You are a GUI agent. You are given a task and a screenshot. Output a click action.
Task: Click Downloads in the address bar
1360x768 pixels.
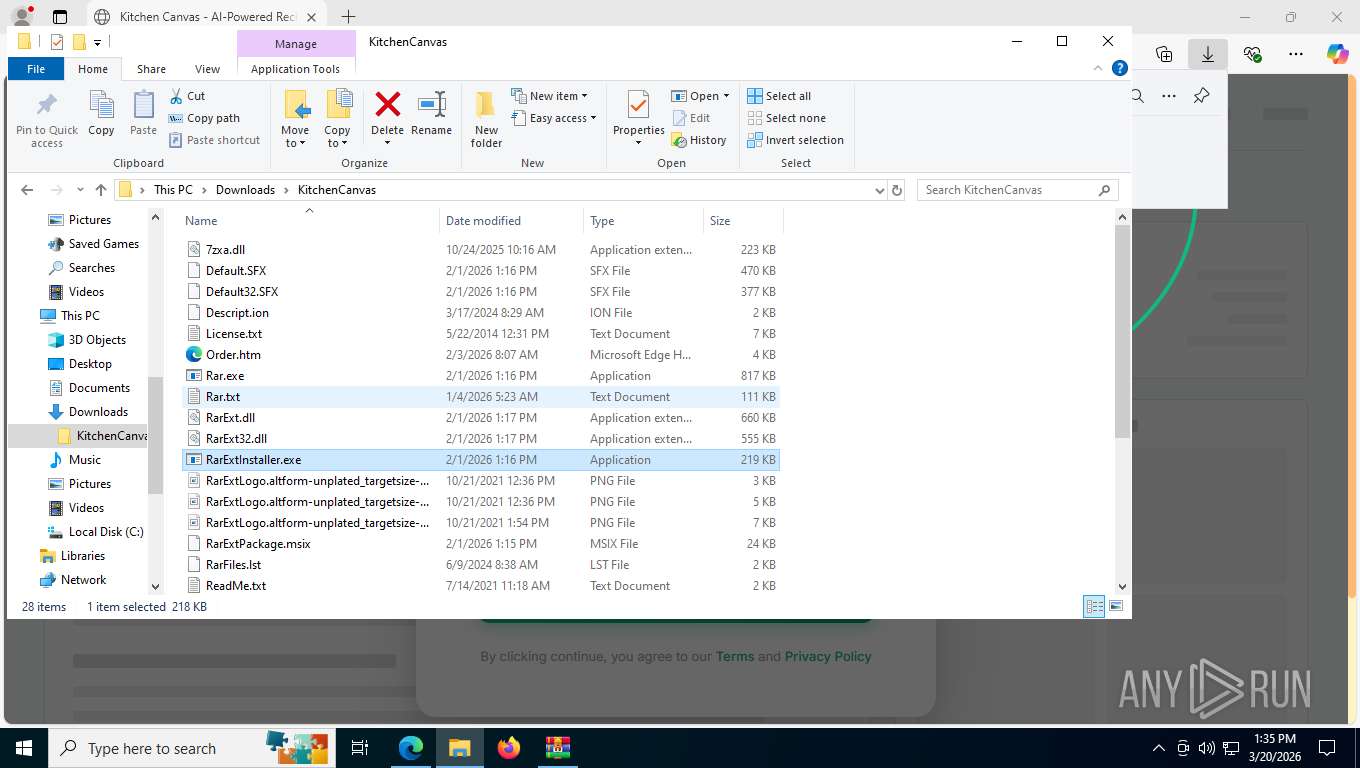(245, 190)
